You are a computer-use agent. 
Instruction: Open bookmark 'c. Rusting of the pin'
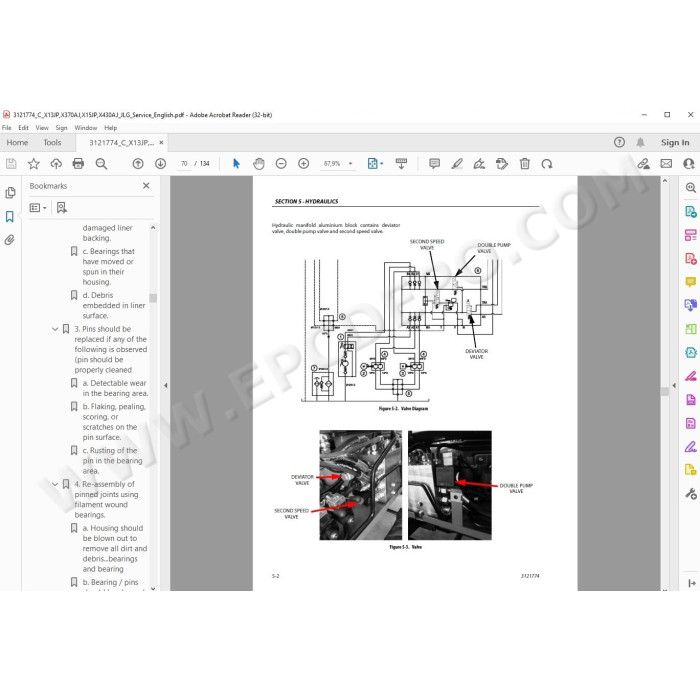pos(112,461)
